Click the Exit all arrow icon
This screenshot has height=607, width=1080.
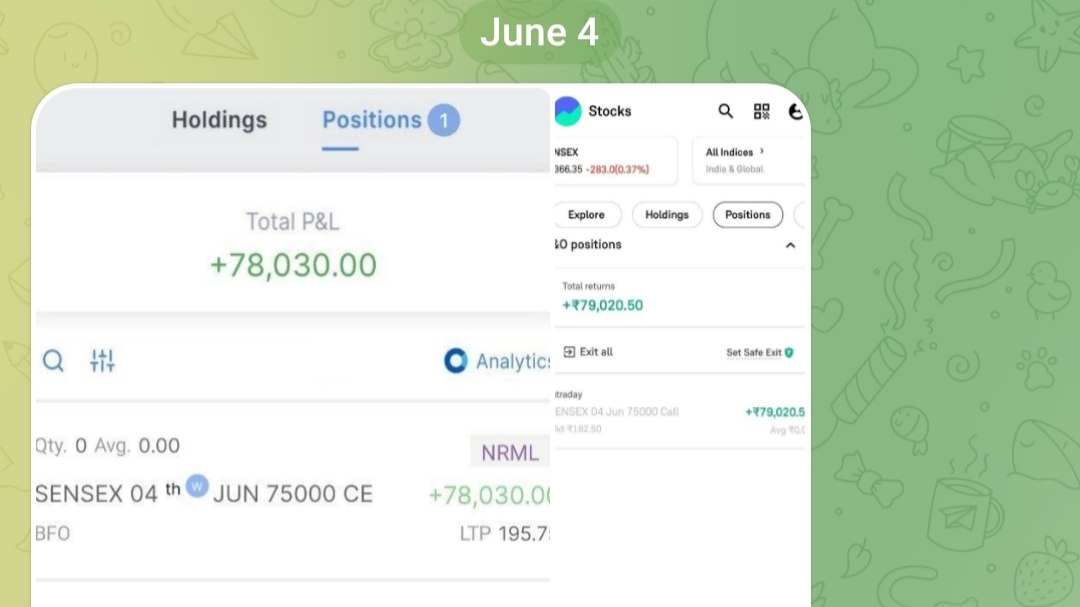click(569, 352)
